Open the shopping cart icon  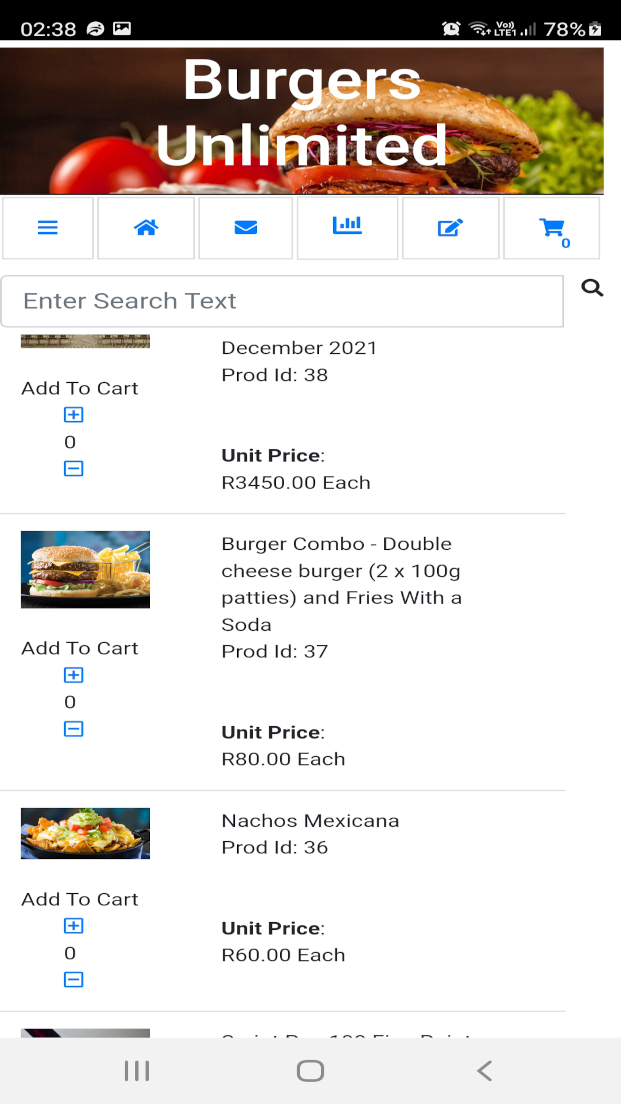click(552, 228)
